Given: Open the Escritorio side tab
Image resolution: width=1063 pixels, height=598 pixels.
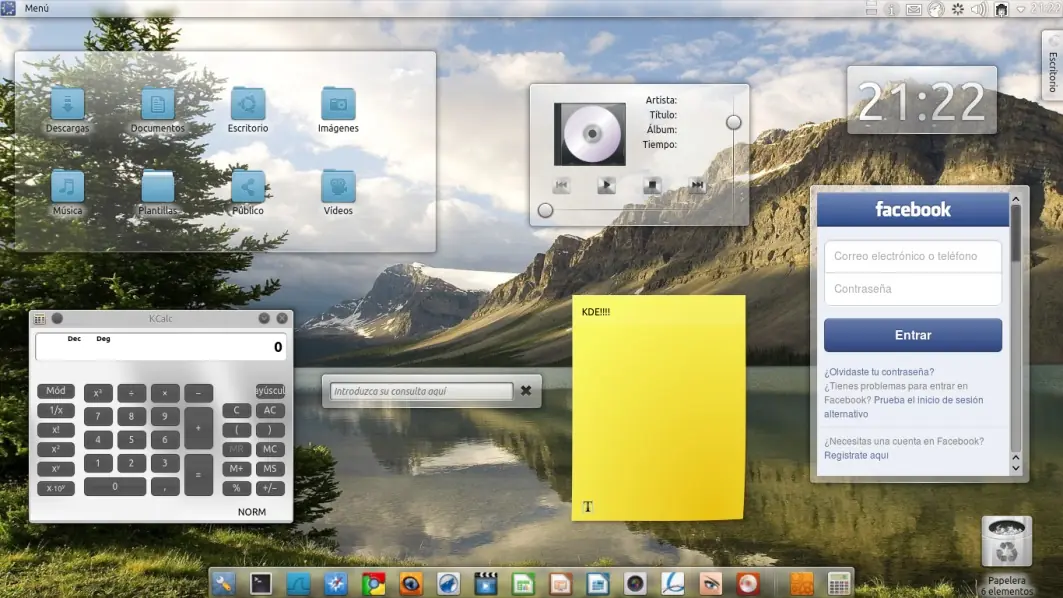Looking at the screenshot, I should 1052,66.
